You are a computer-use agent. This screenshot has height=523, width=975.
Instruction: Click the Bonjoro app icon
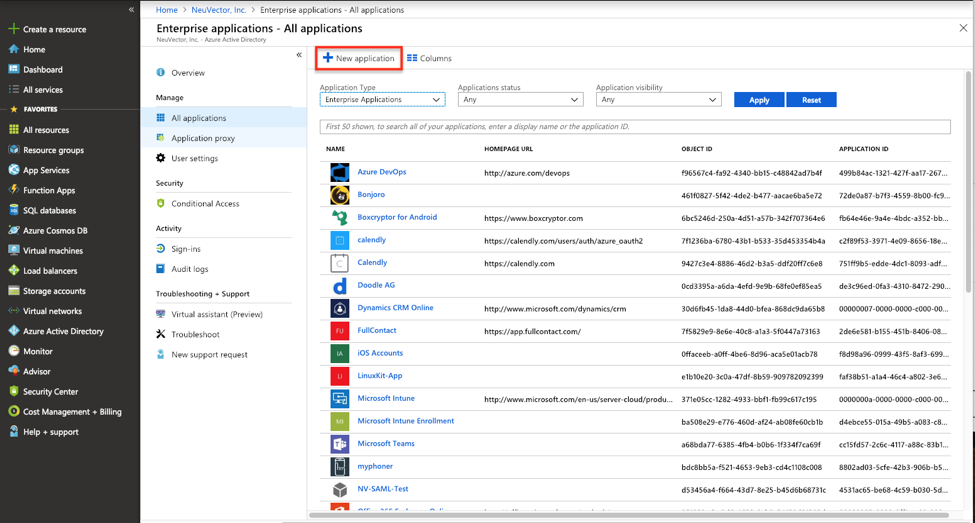point(340,195)
